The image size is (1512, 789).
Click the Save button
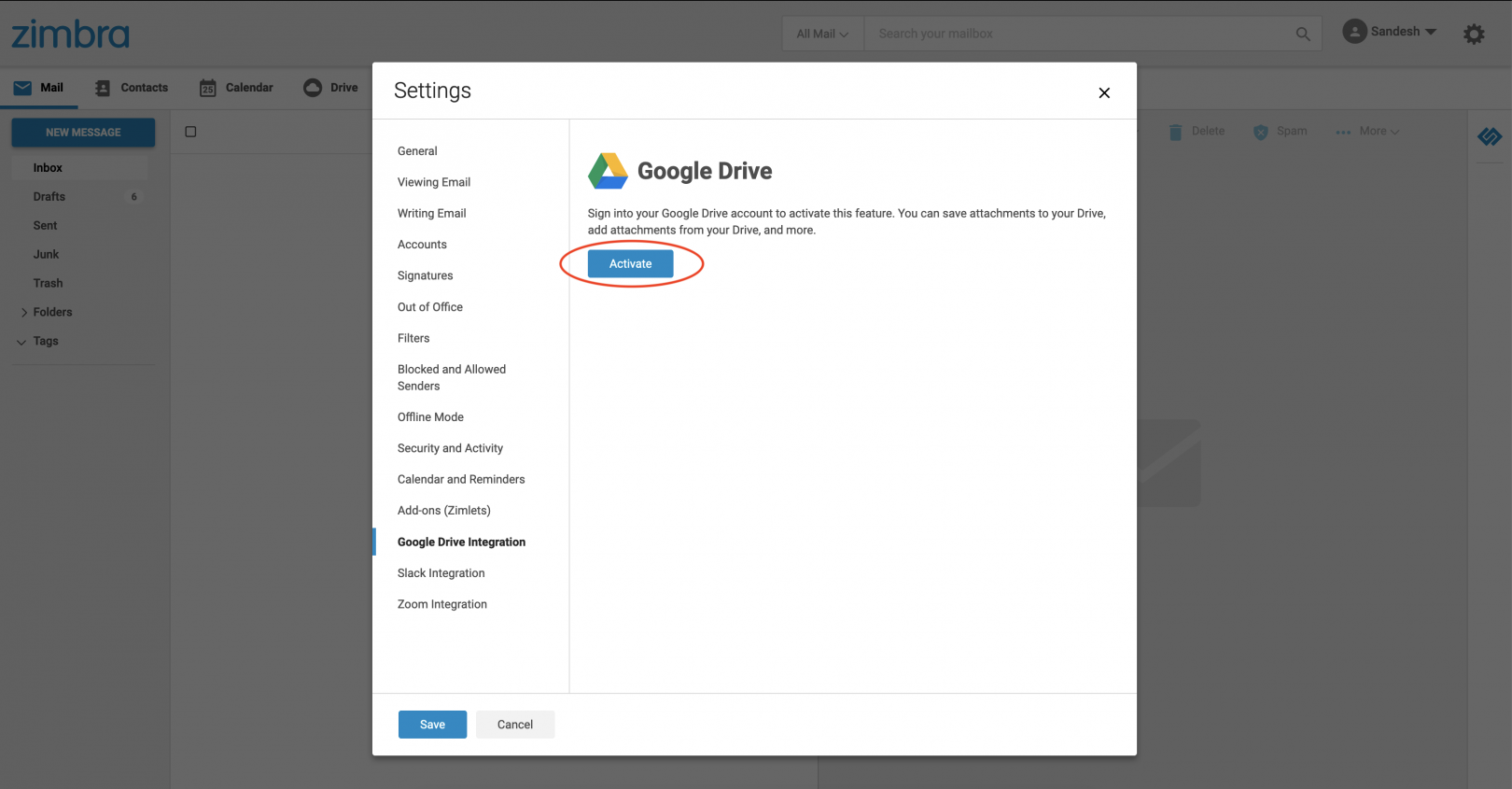[432, 725]
